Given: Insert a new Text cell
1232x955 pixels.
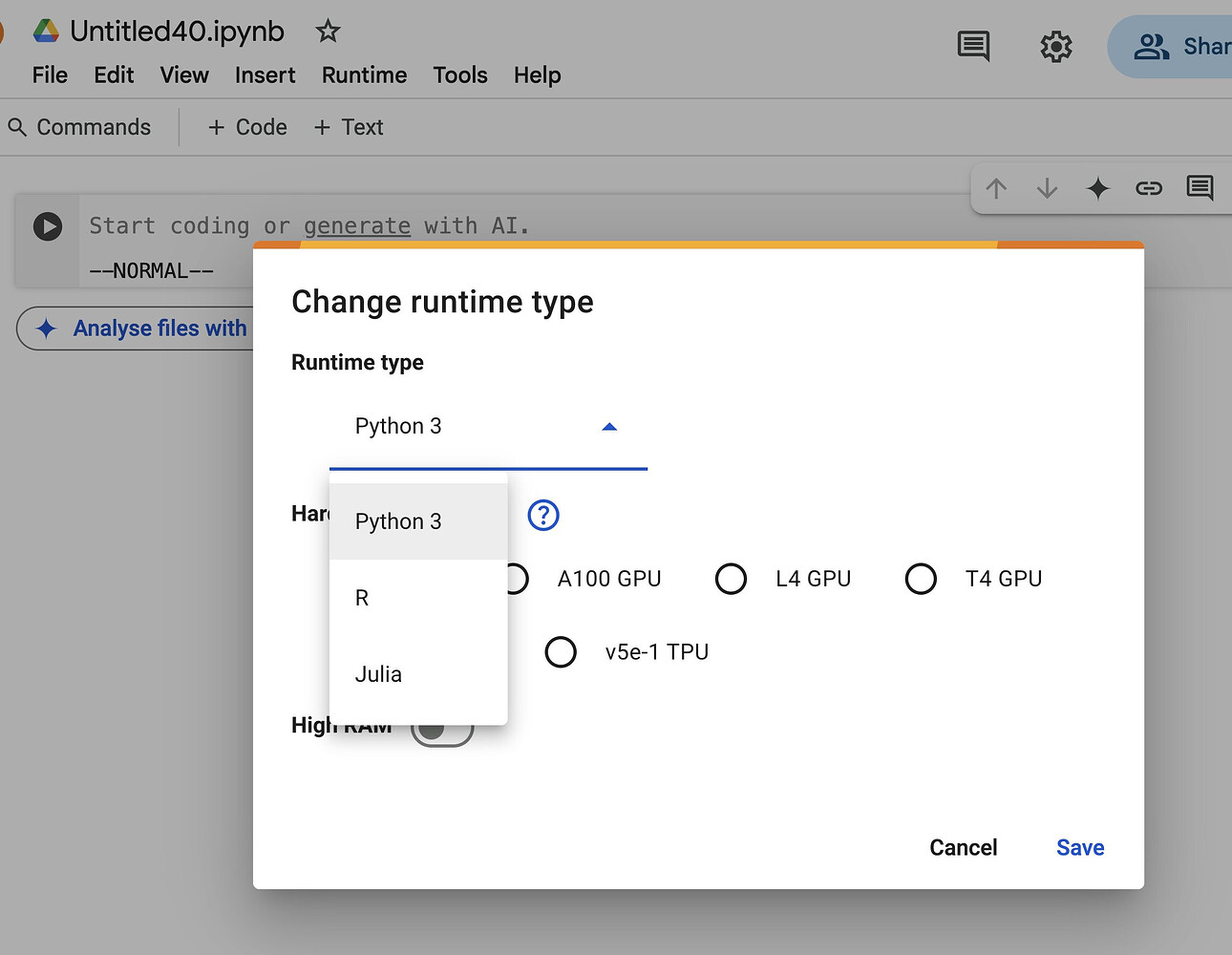Looking at the screenshot, I should tap(348, 126).
